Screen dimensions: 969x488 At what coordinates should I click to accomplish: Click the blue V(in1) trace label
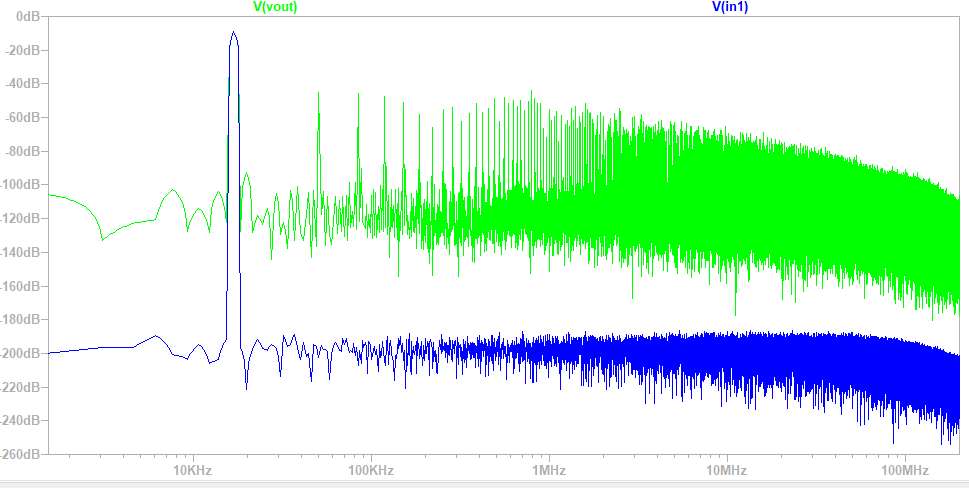[x=731, y=7]
